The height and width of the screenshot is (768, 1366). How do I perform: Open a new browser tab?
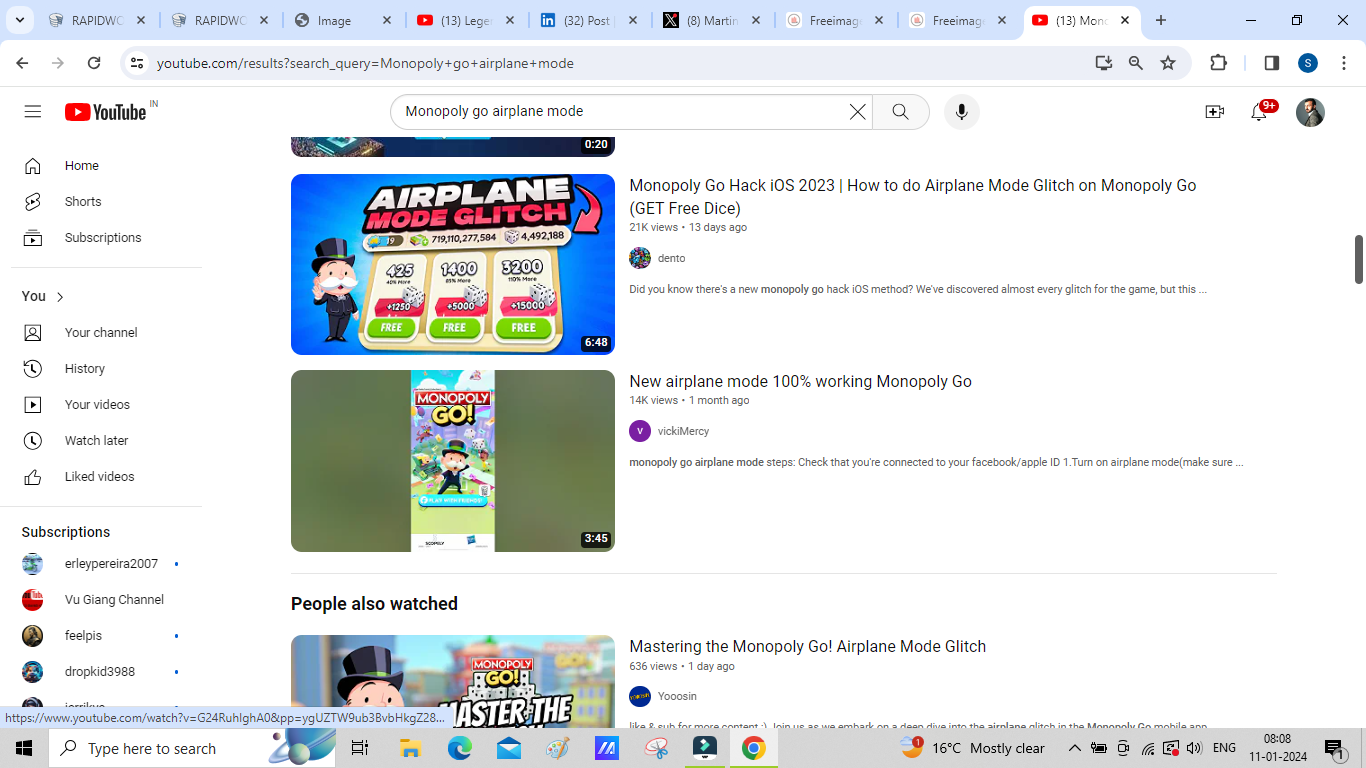coord(1161,20)
